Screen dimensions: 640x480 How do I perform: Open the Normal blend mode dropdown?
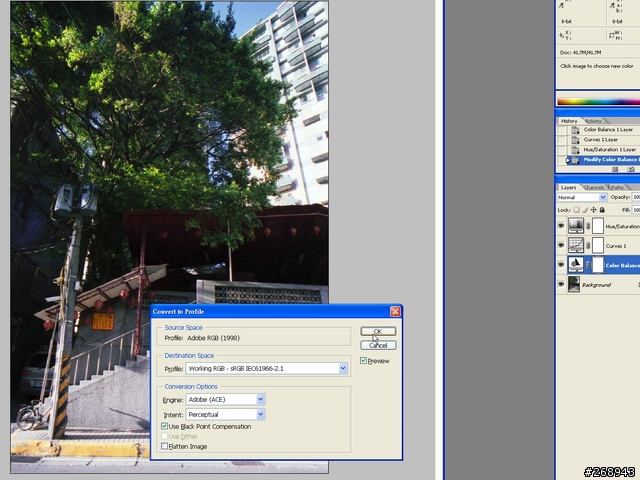[582, 198]
